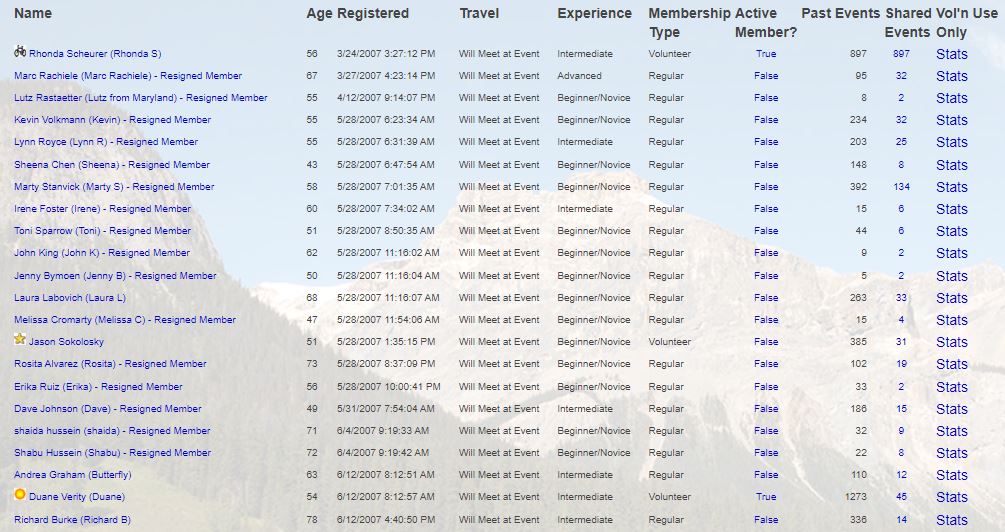1005x532 pixels.
Task: View Stats for Duane Verity
Action: [952, 497]
